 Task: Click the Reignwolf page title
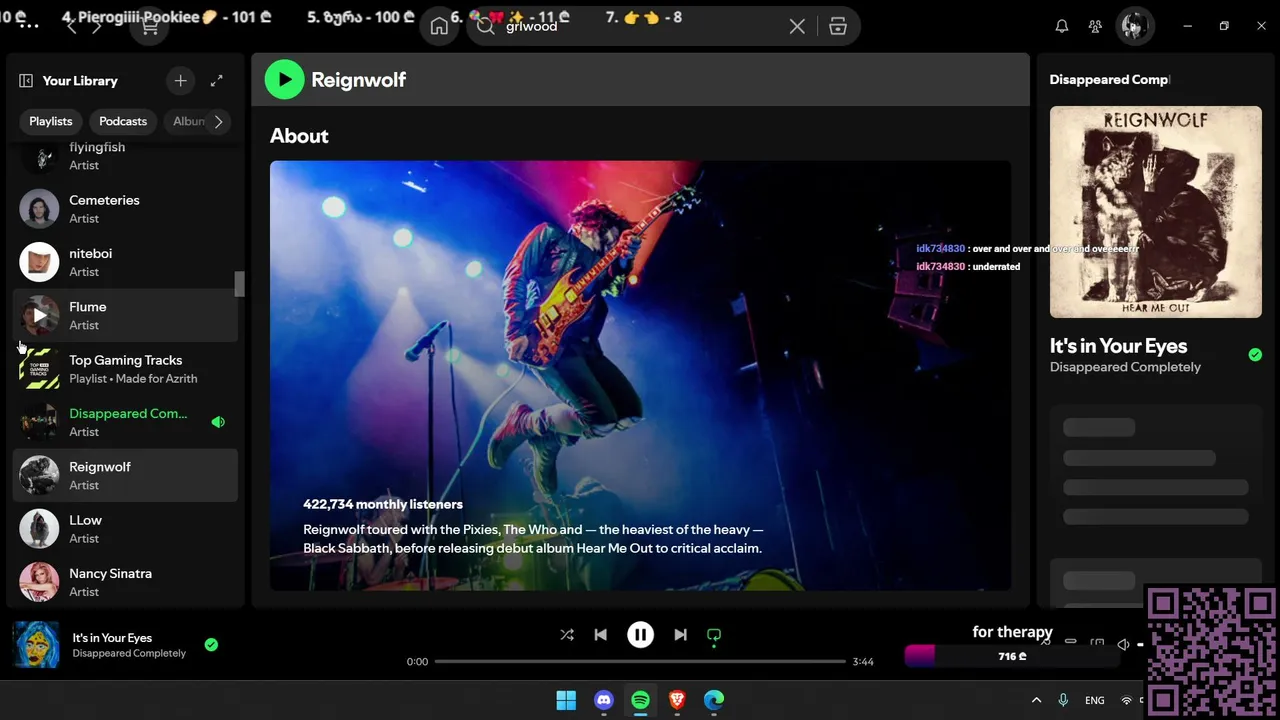[358, 80]
